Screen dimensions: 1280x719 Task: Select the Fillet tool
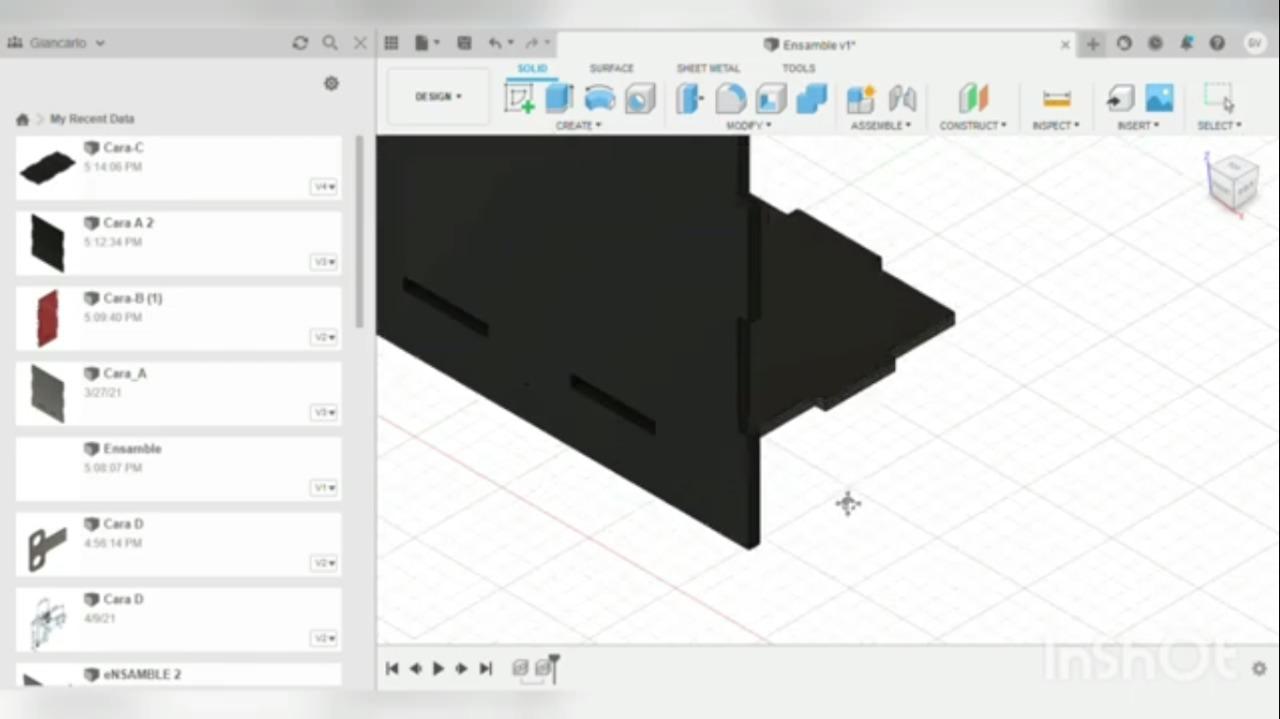[731, 98]
